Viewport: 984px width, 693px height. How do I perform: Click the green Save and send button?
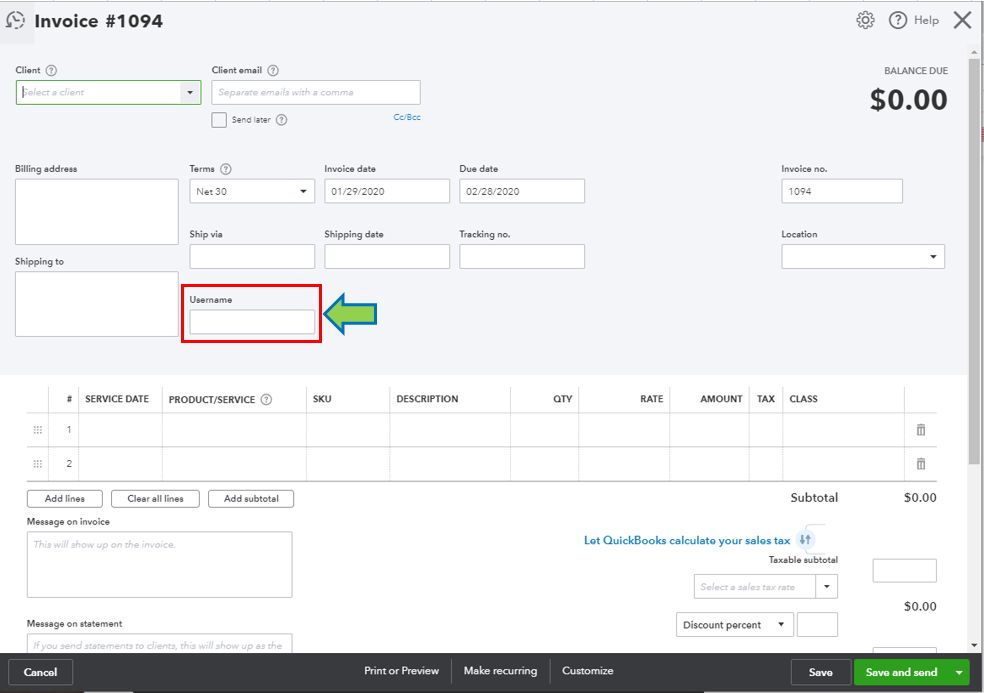click(901, 672)
